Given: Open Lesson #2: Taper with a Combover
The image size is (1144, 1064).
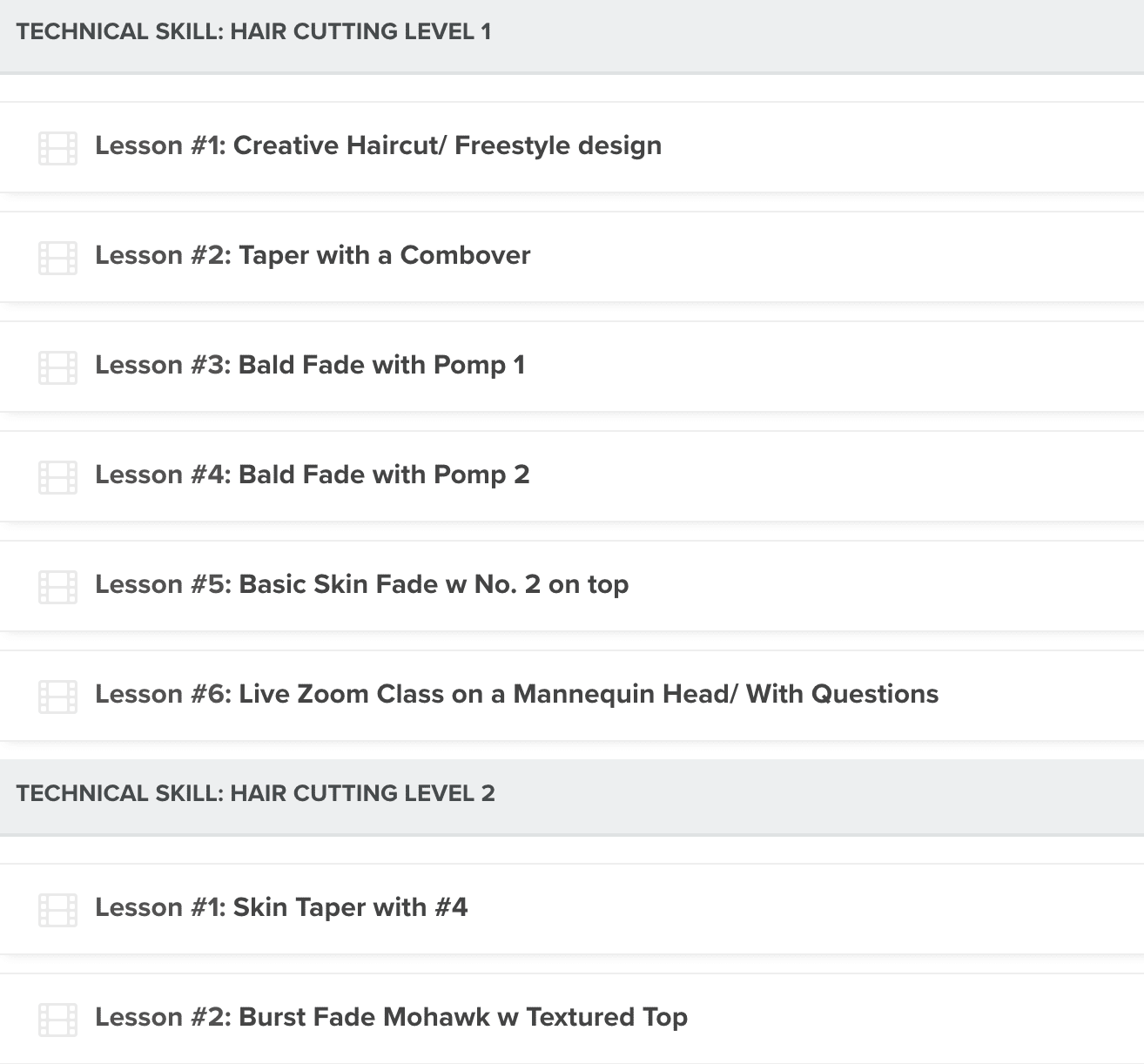Looking at the screenshot, I should point(313,255).
